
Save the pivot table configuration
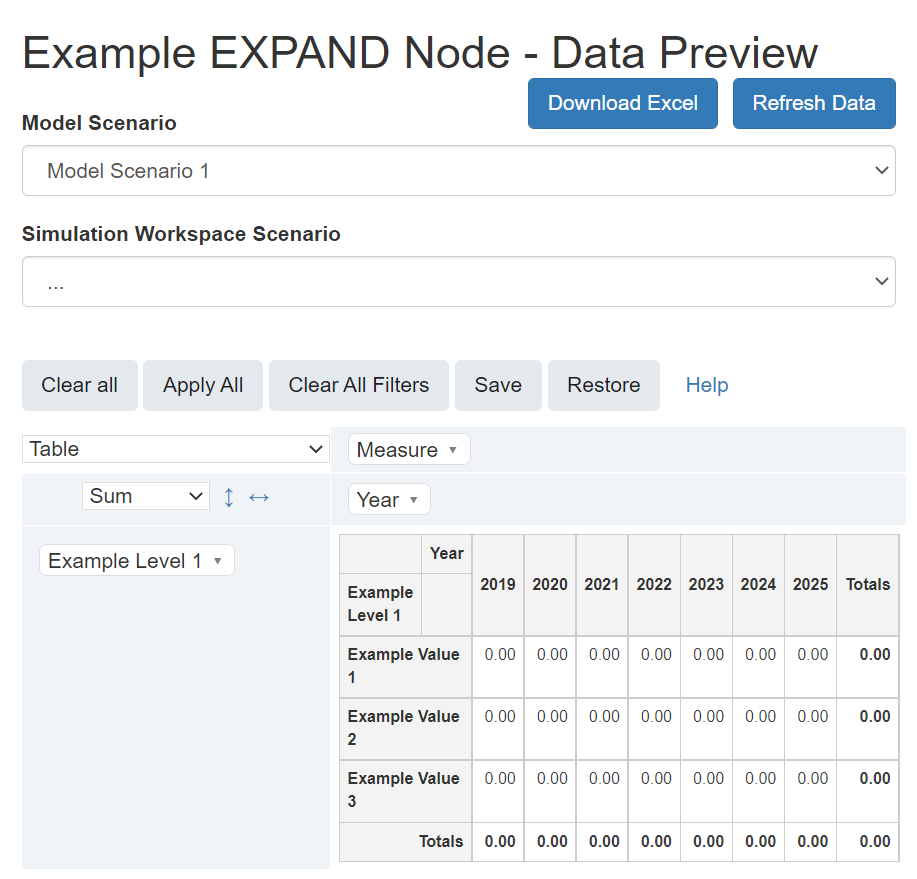498,386
